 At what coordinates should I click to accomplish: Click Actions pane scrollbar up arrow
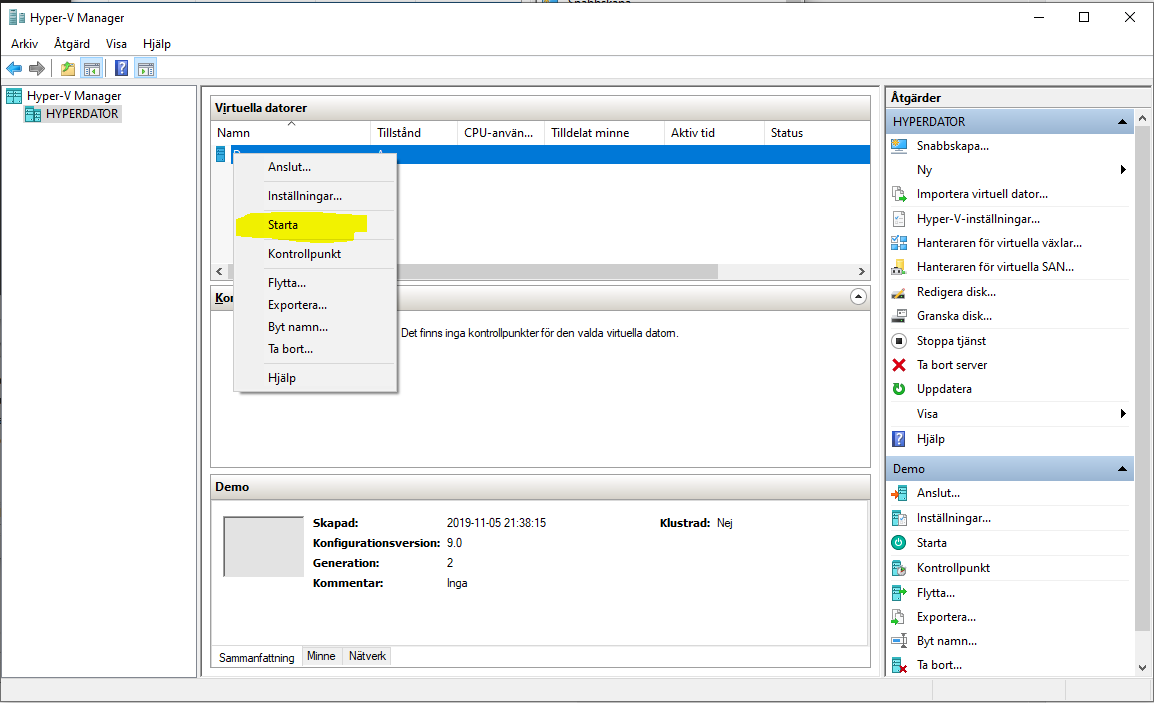coord(1142,118)
